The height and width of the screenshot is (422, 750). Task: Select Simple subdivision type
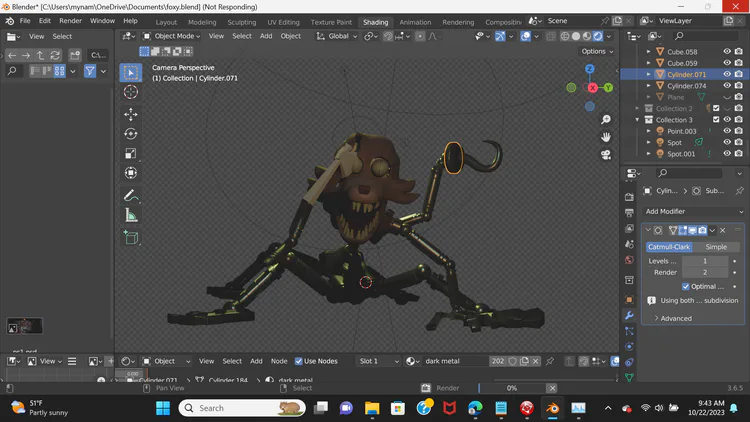point(716,247)
